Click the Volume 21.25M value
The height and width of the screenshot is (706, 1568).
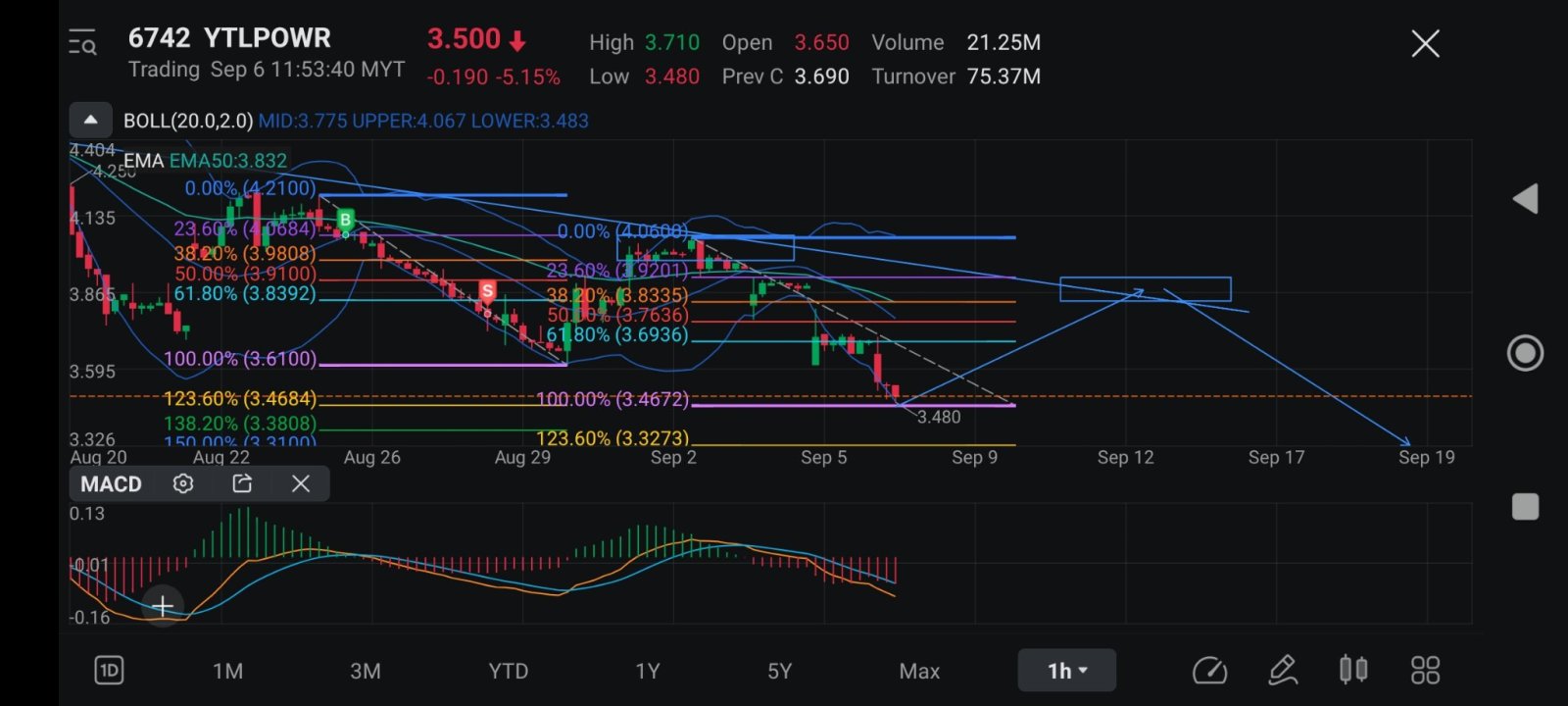coord(1004,43)
